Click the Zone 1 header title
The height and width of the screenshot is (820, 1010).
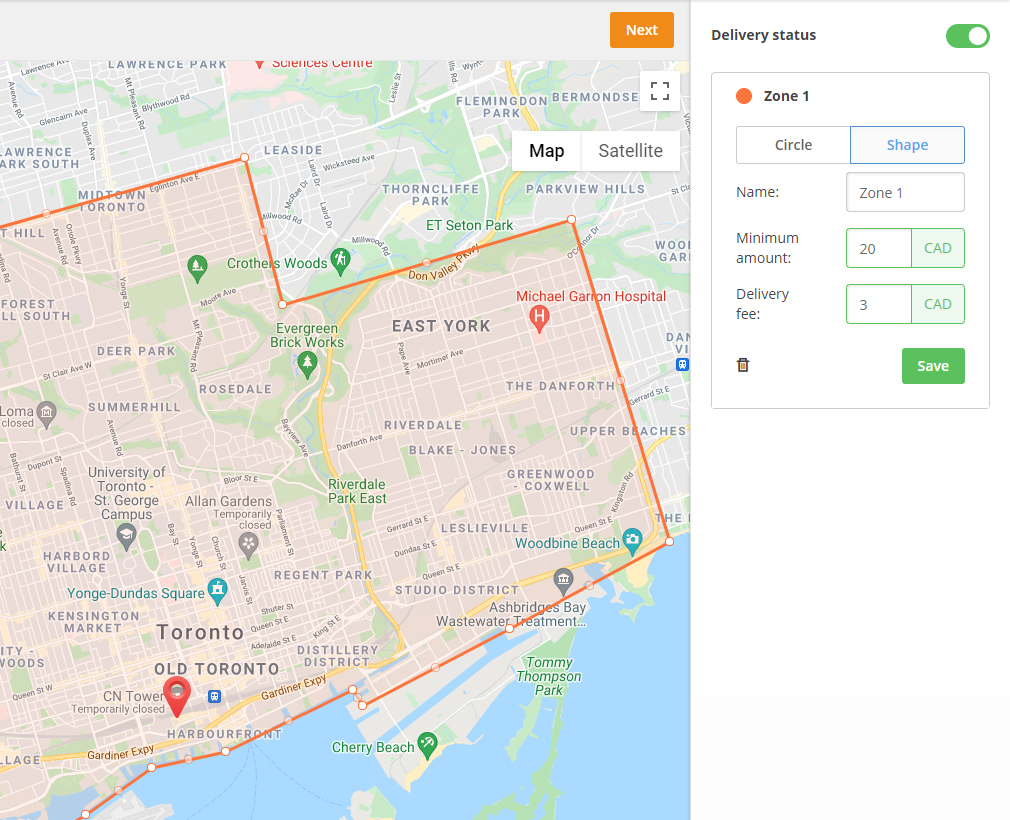click(786, 96)
